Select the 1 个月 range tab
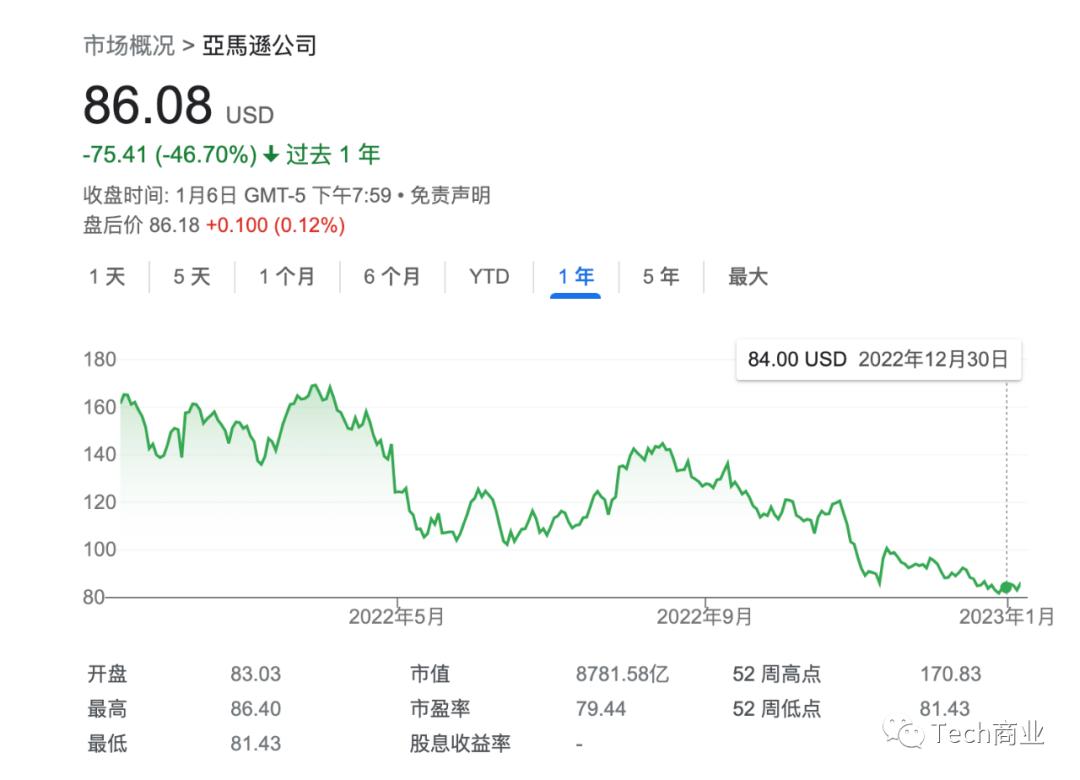1080x780 pixels. [286, 277]
